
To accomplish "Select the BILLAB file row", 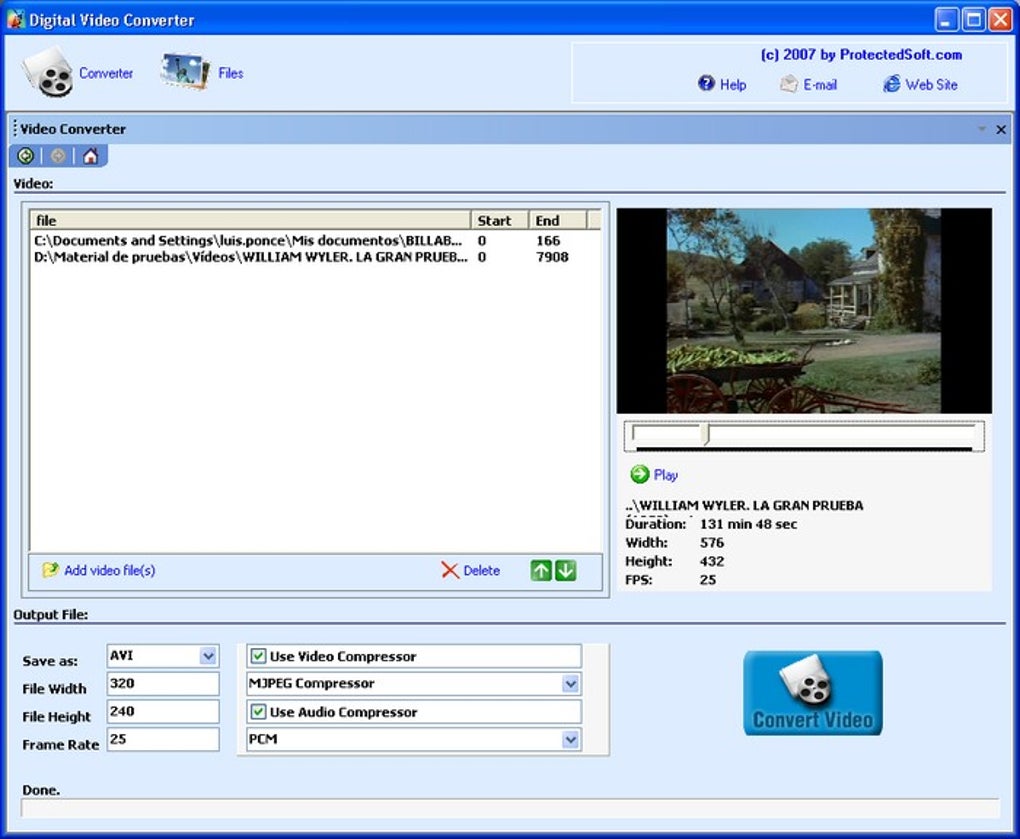I will [x=315, y=241].
